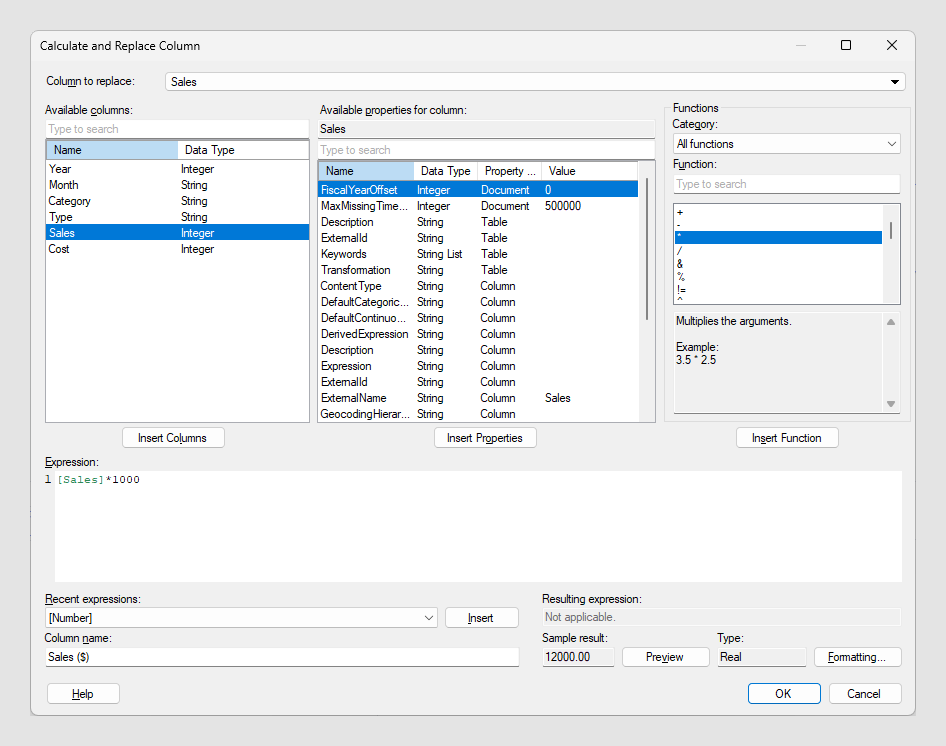Click the Function search field
Screen dimensions: 946x746
click(x=786, y=184)
